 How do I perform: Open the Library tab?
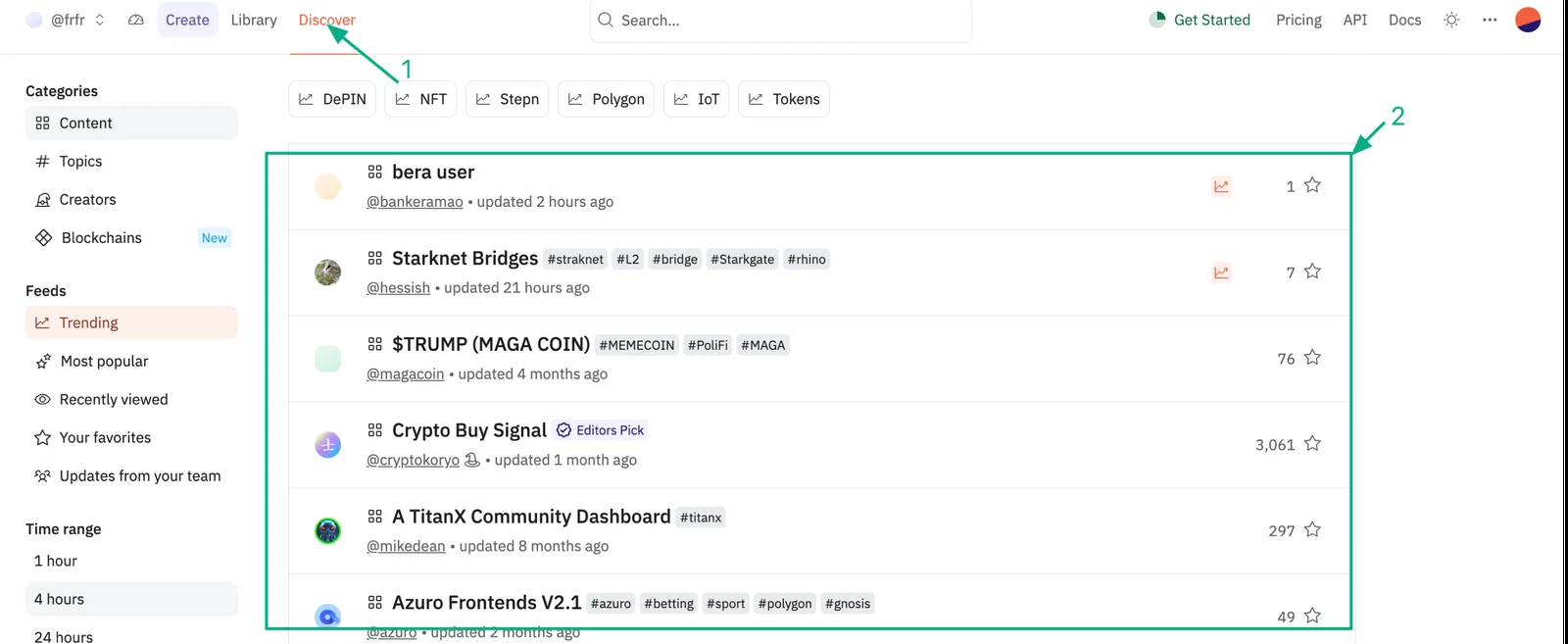coord(254,20)
